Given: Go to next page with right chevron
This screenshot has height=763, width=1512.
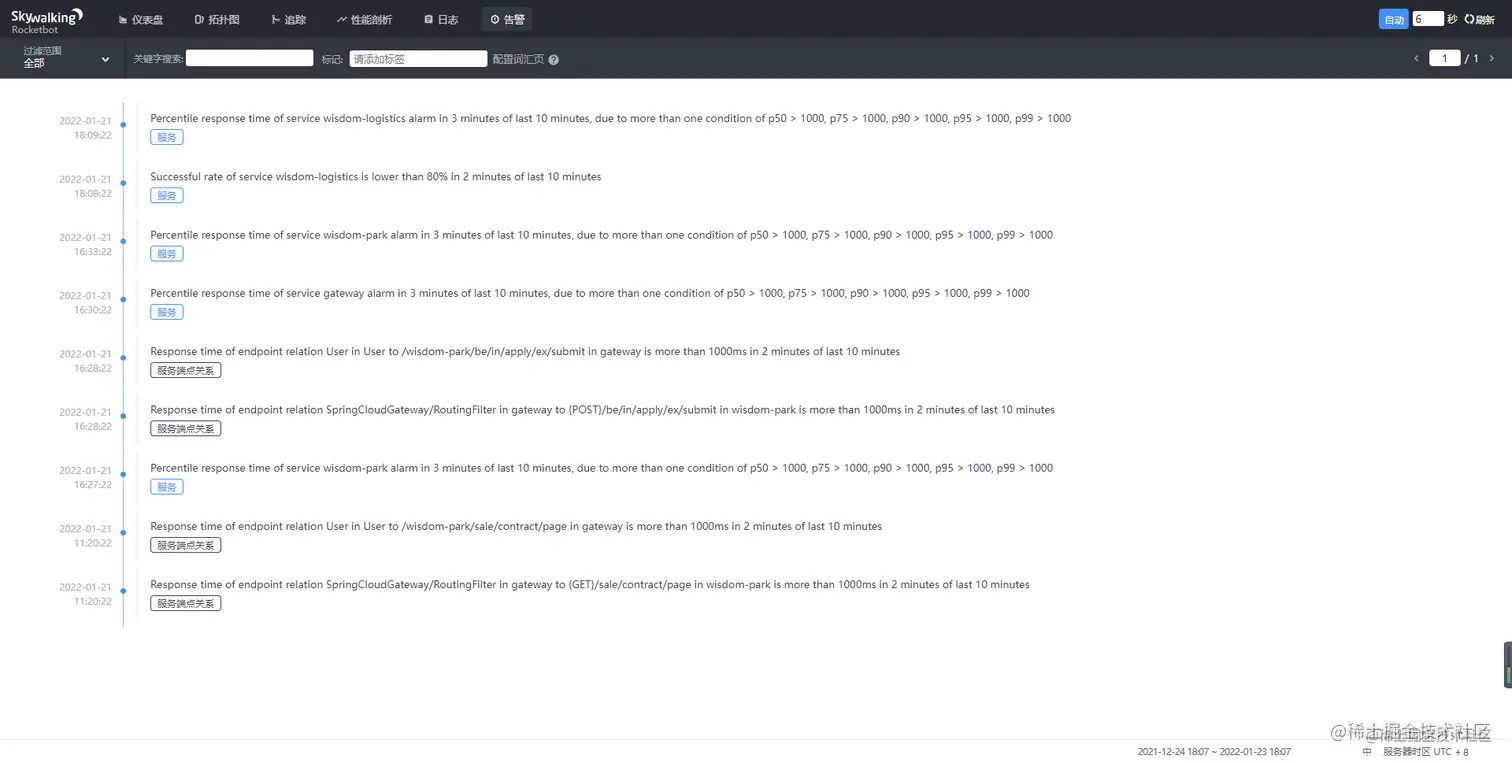Looking at the screenshot, I should tap(1492, 58).
